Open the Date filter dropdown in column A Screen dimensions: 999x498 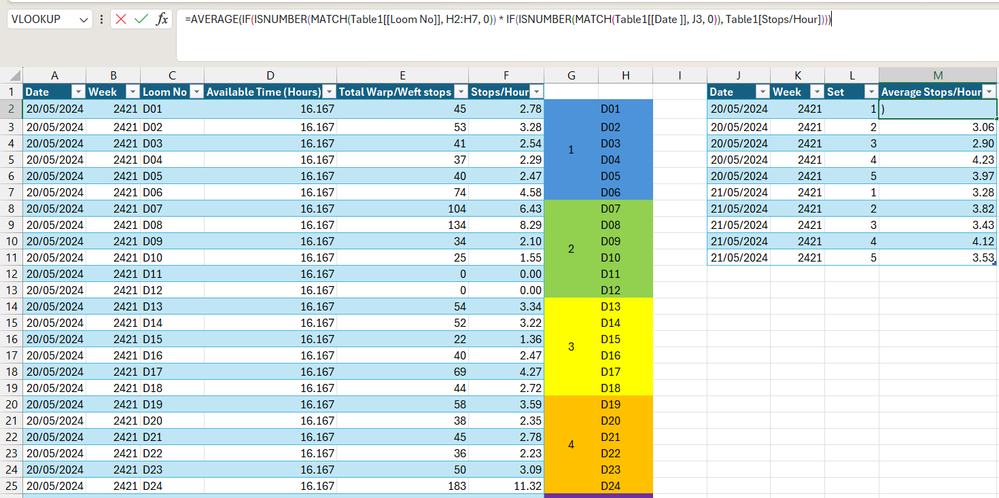[78, 92]
